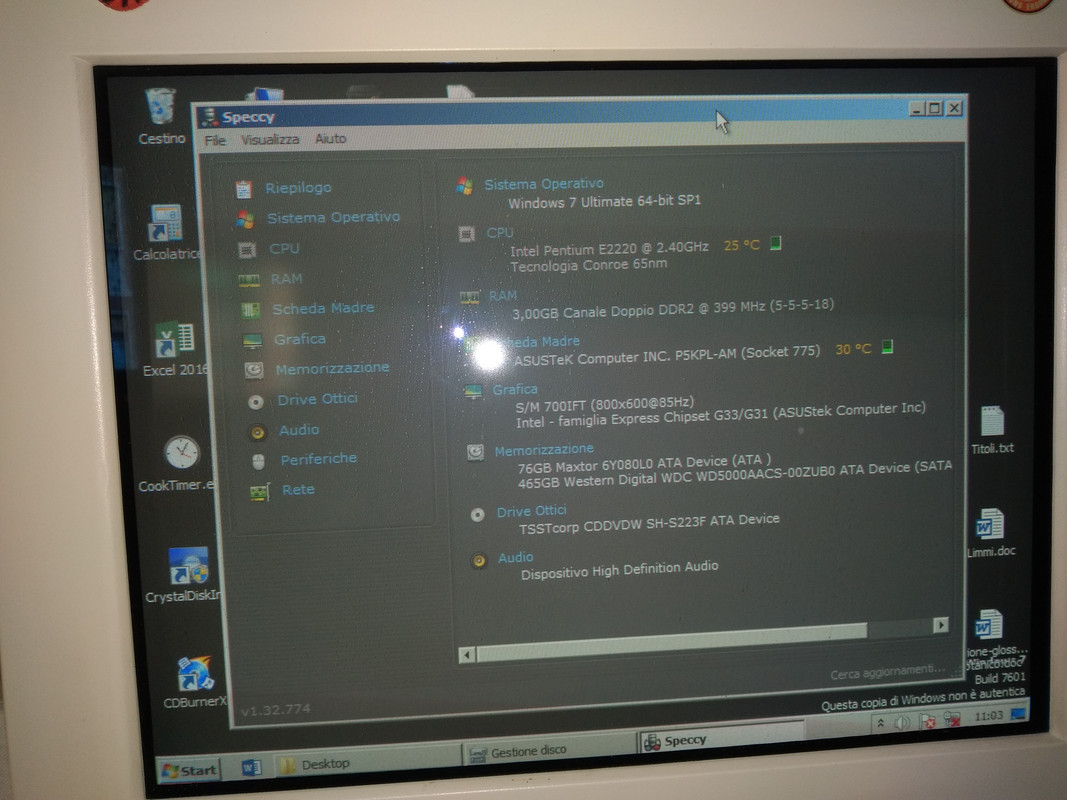Select the RAM module icon in sidebar
The width and height of the screenshot is (1067, 800).
tap(249, 280)
